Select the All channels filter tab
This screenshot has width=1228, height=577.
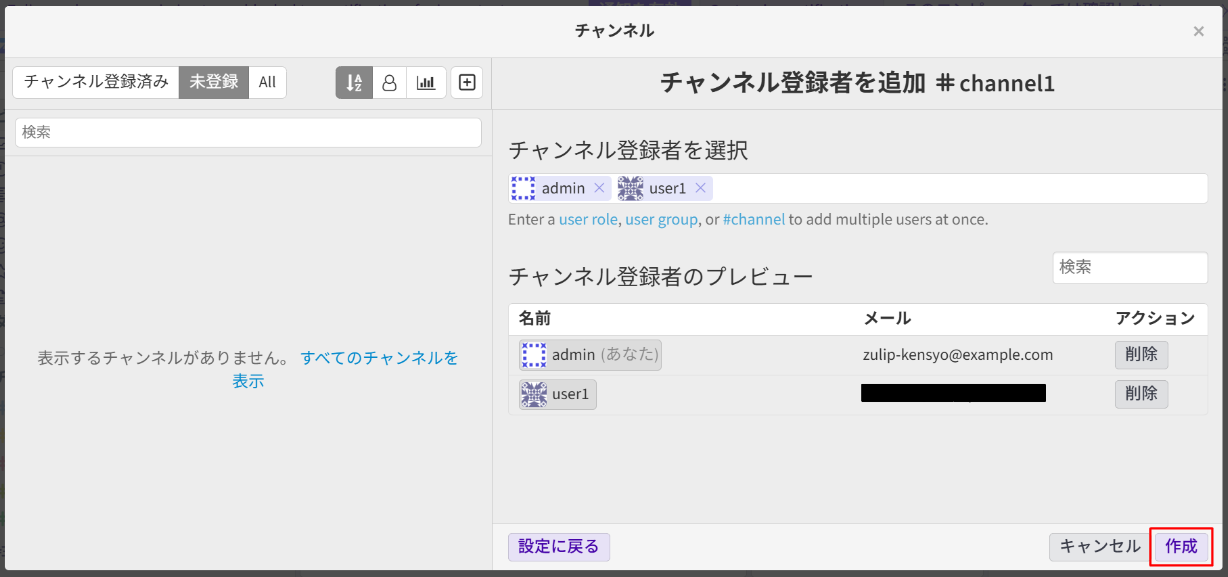coord(267,82)
